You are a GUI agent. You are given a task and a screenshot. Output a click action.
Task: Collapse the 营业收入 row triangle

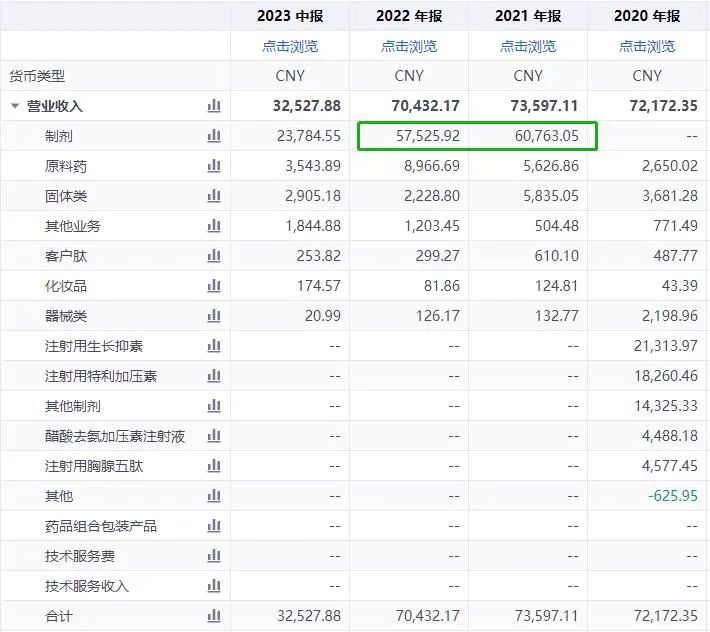pos(15,106)
